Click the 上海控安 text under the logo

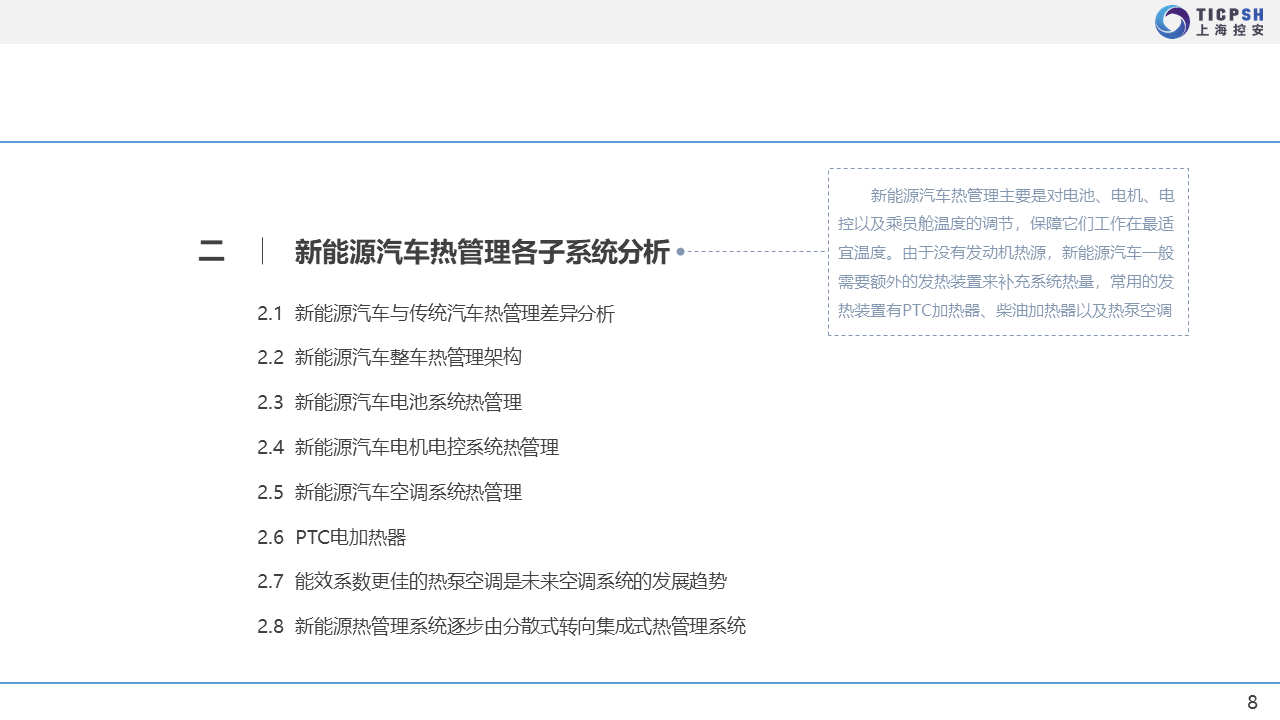click(x=1230, y=31)
